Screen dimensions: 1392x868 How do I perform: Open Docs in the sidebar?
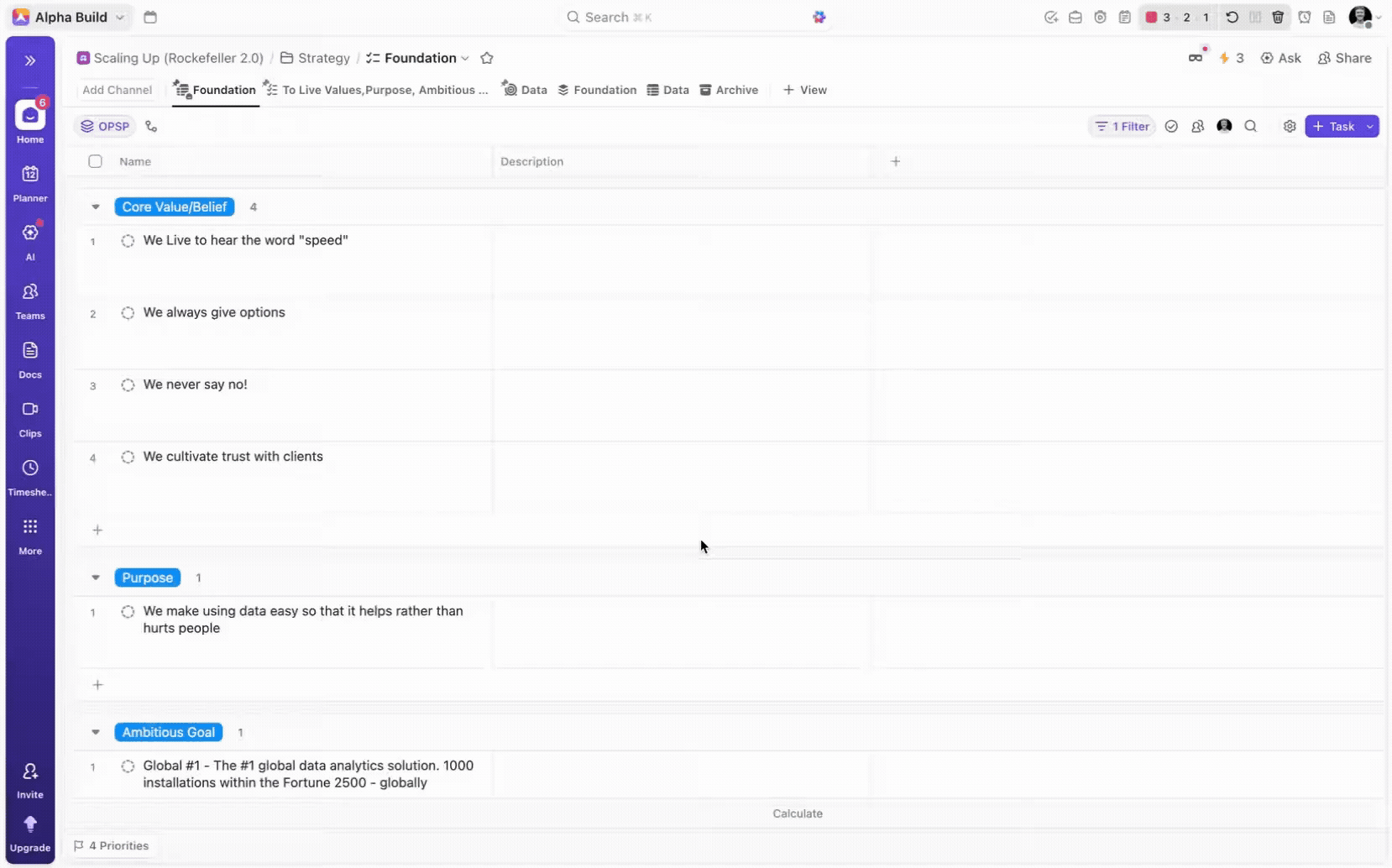pyautogui.click(x=30, y=358)
